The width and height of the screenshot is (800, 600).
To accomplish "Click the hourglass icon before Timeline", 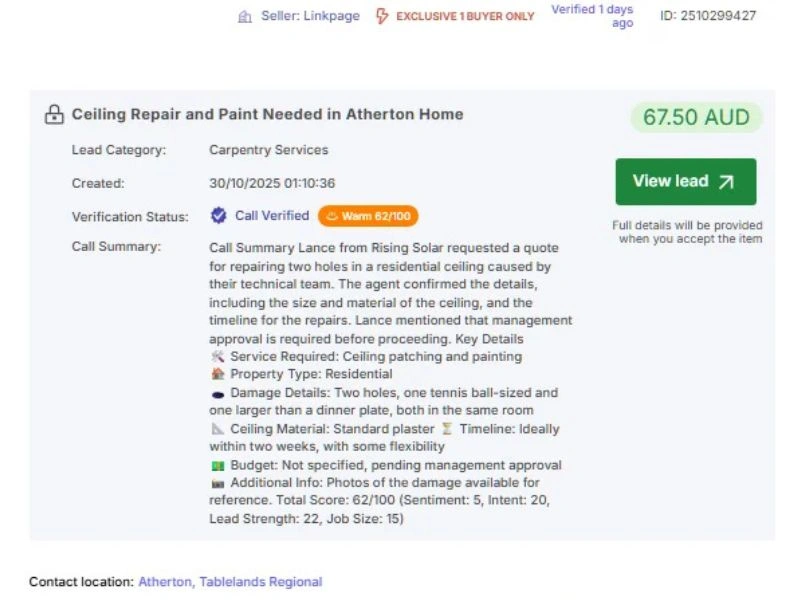I will (x=447, y=429).
